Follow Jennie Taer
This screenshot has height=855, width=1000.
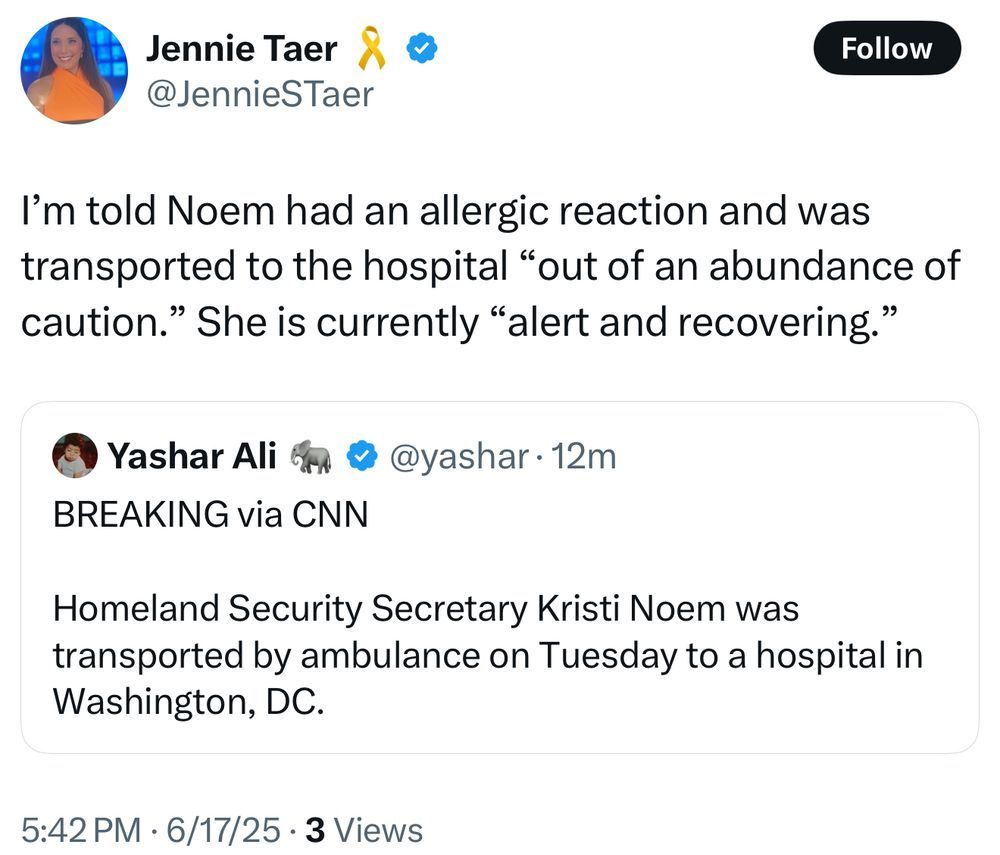click(886, 49)
